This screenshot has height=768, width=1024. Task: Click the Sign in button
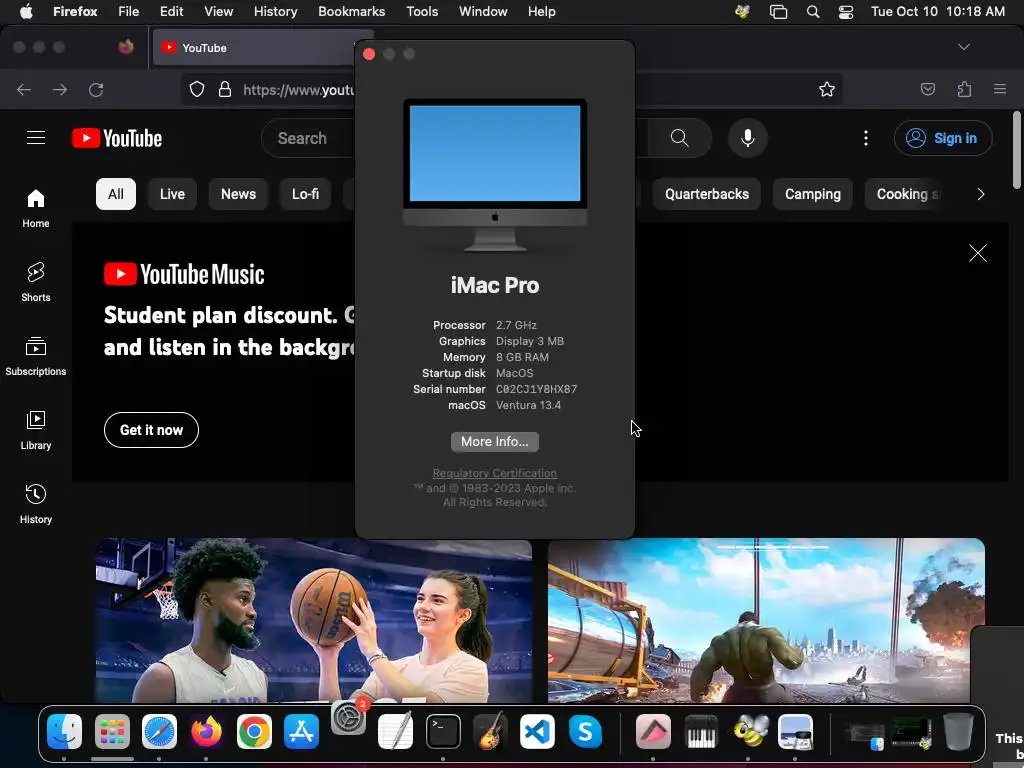(943, 138)
